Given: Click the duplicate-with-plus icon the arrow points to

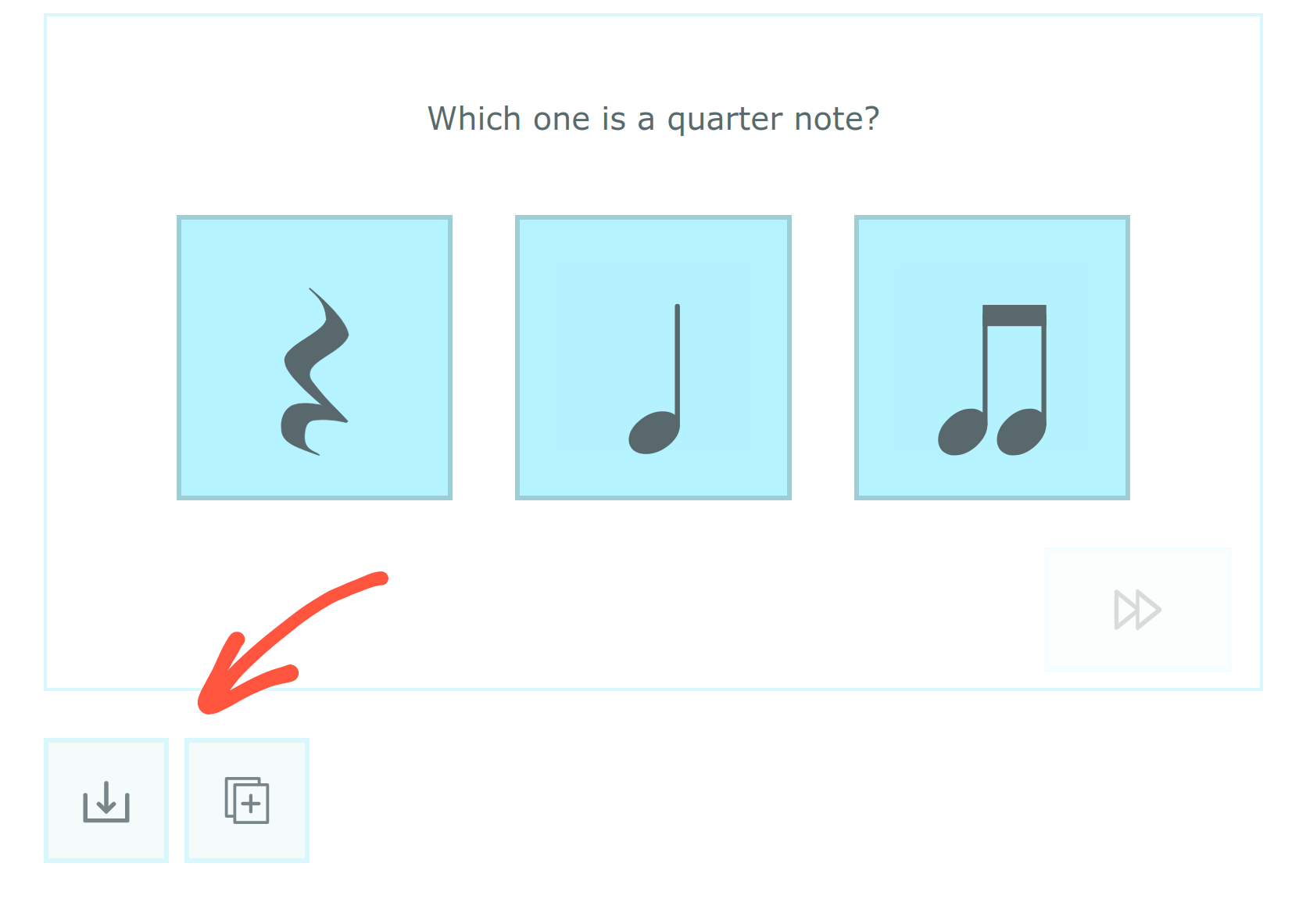Looking at the screenshot, I should pos(247,800).
